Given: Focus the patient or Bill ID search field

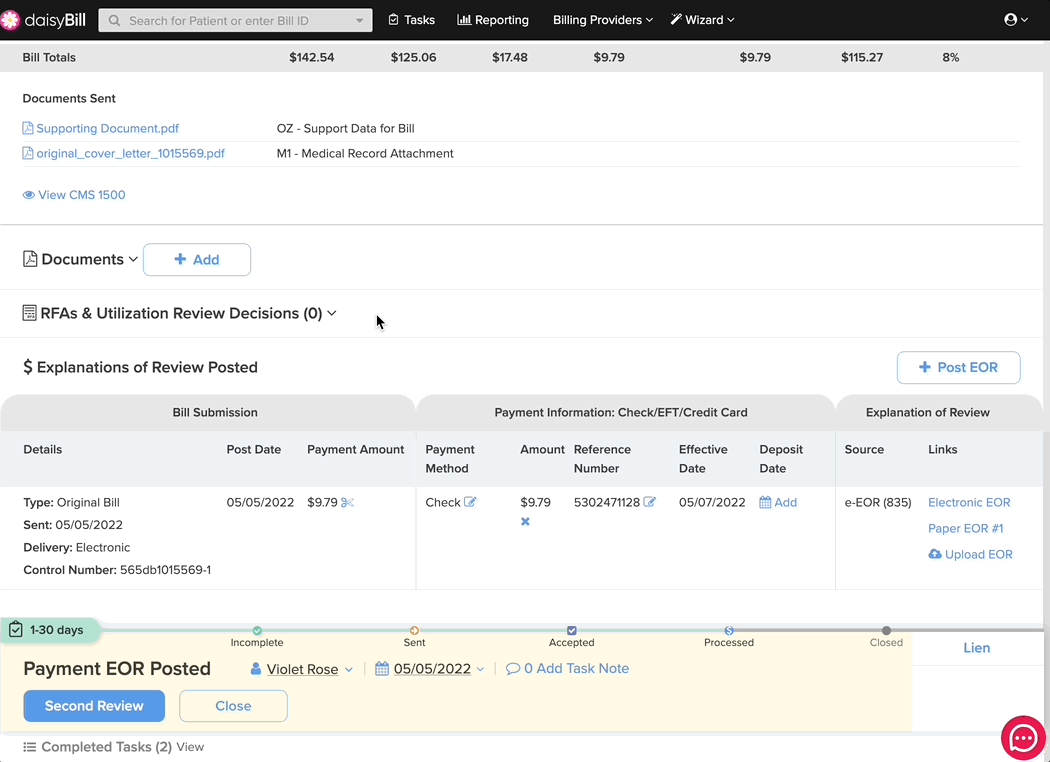Looking at the screenshot, I should click(235, 21).
